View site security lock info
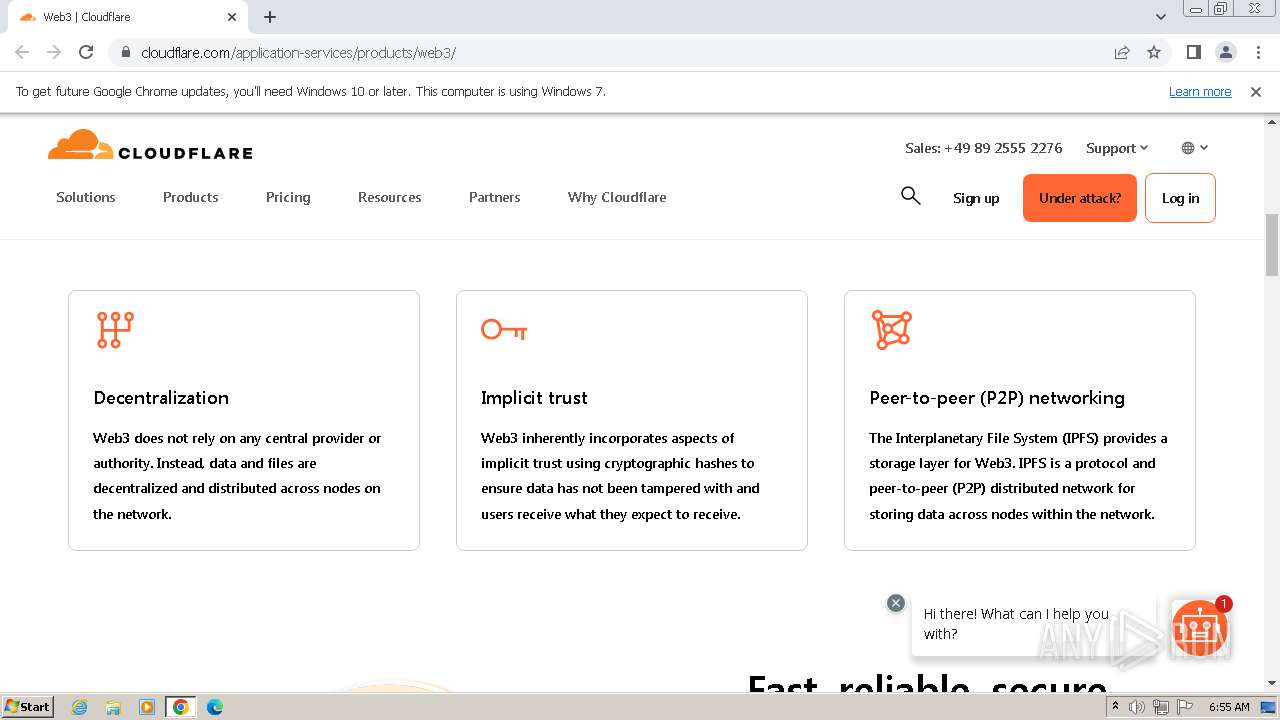Viewport: 1280px width, 720px height. click(125, 52)
